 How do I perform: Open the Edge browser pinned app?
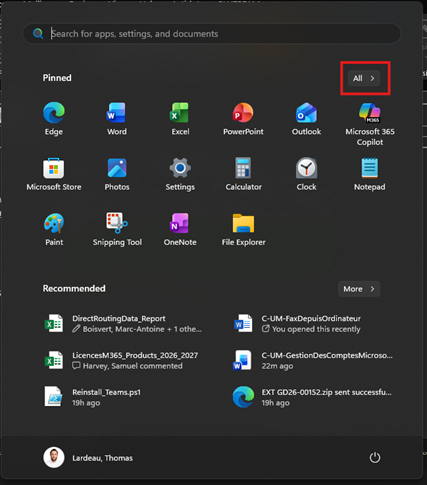[54, 119]
